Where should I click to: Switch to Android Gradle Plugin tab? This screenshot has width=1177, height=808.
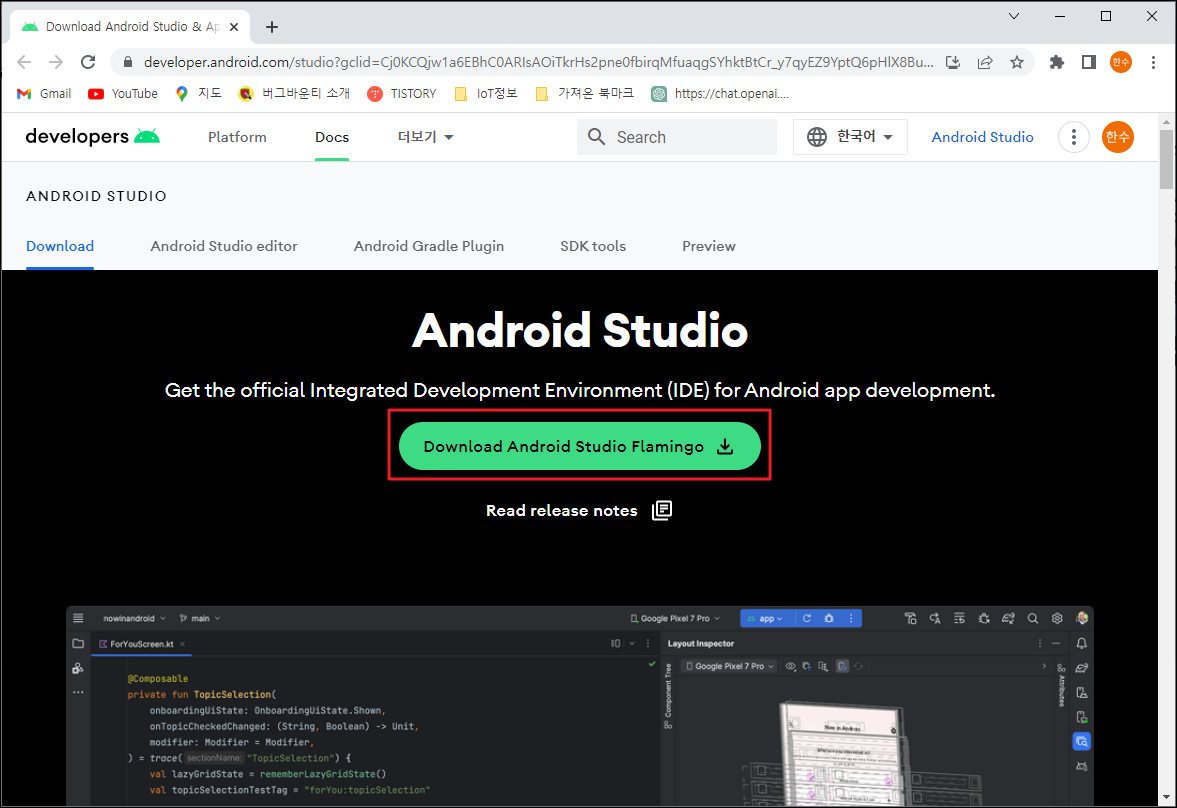click(429, 246)
